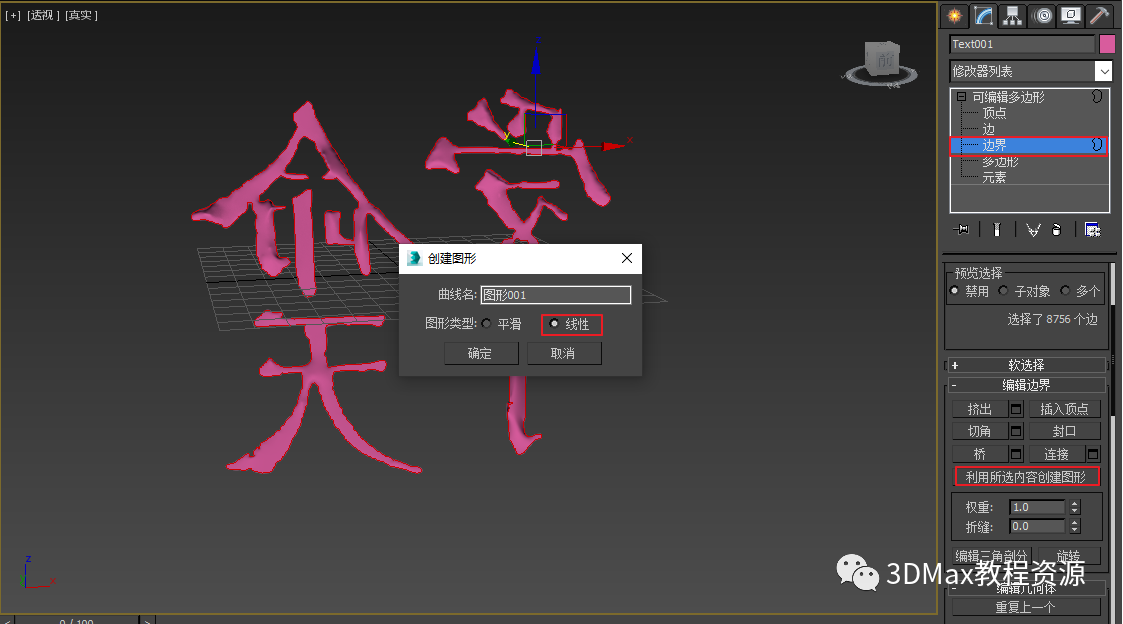This screenshot has width=1123, height=624.
Task: Toggle bulb icon on 边界 row
Action: [x=1097, y=145]
